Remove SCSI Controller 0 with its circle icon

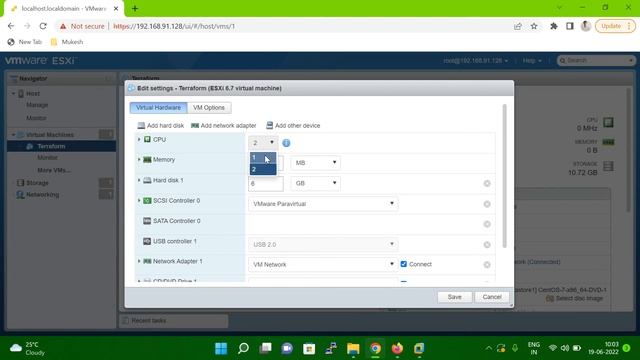click(487, 204)
